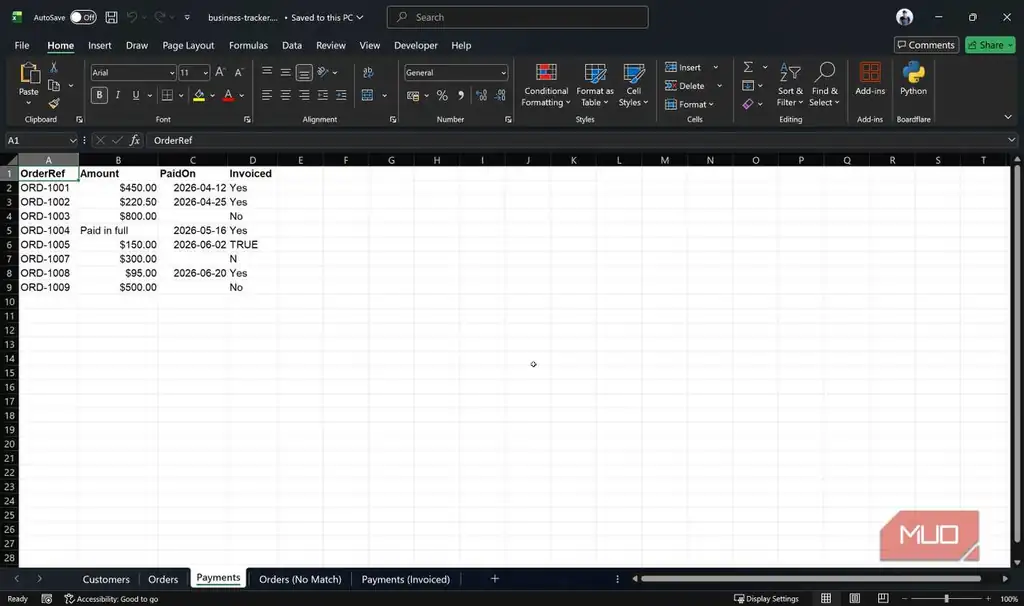Apply the yellow fill color
1024x606 pixels.
click(199, 96)
